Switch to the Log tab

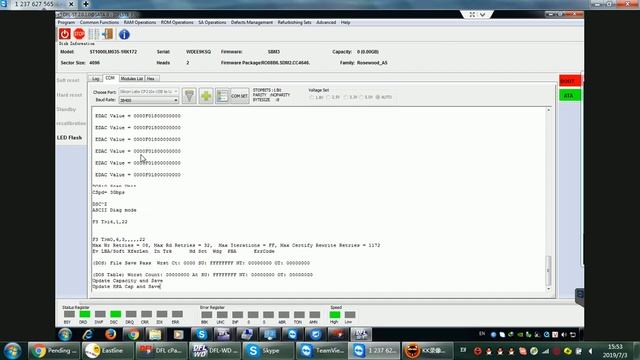tap(96, 78)
